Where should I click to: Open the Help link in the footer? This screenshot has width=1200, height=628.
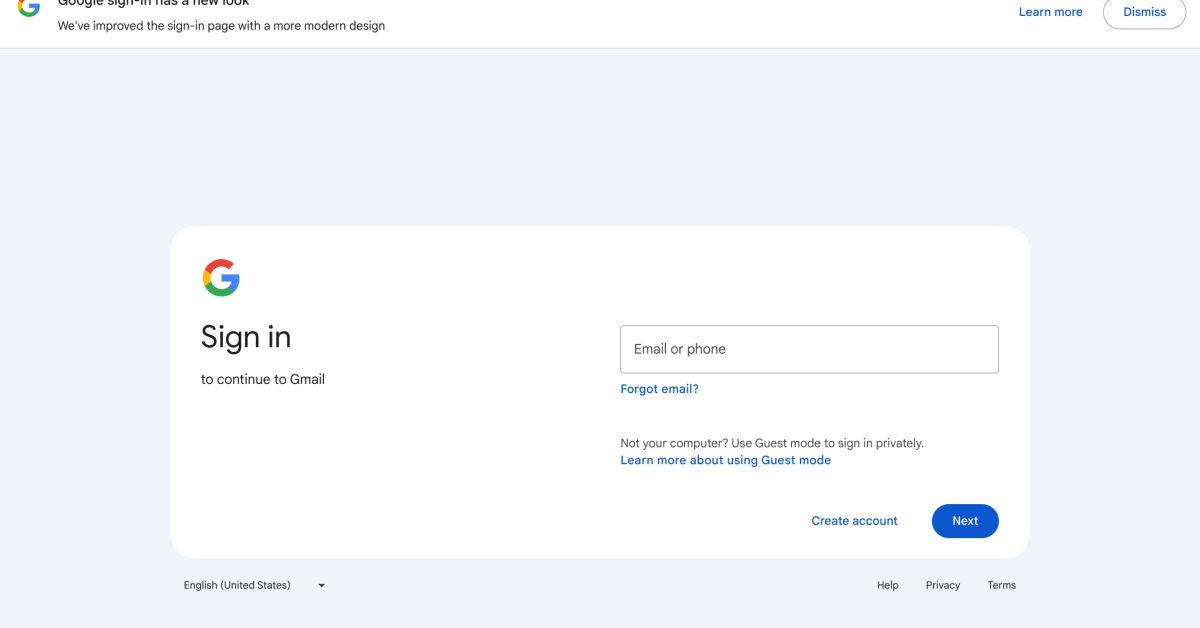(x=887, y=586)
